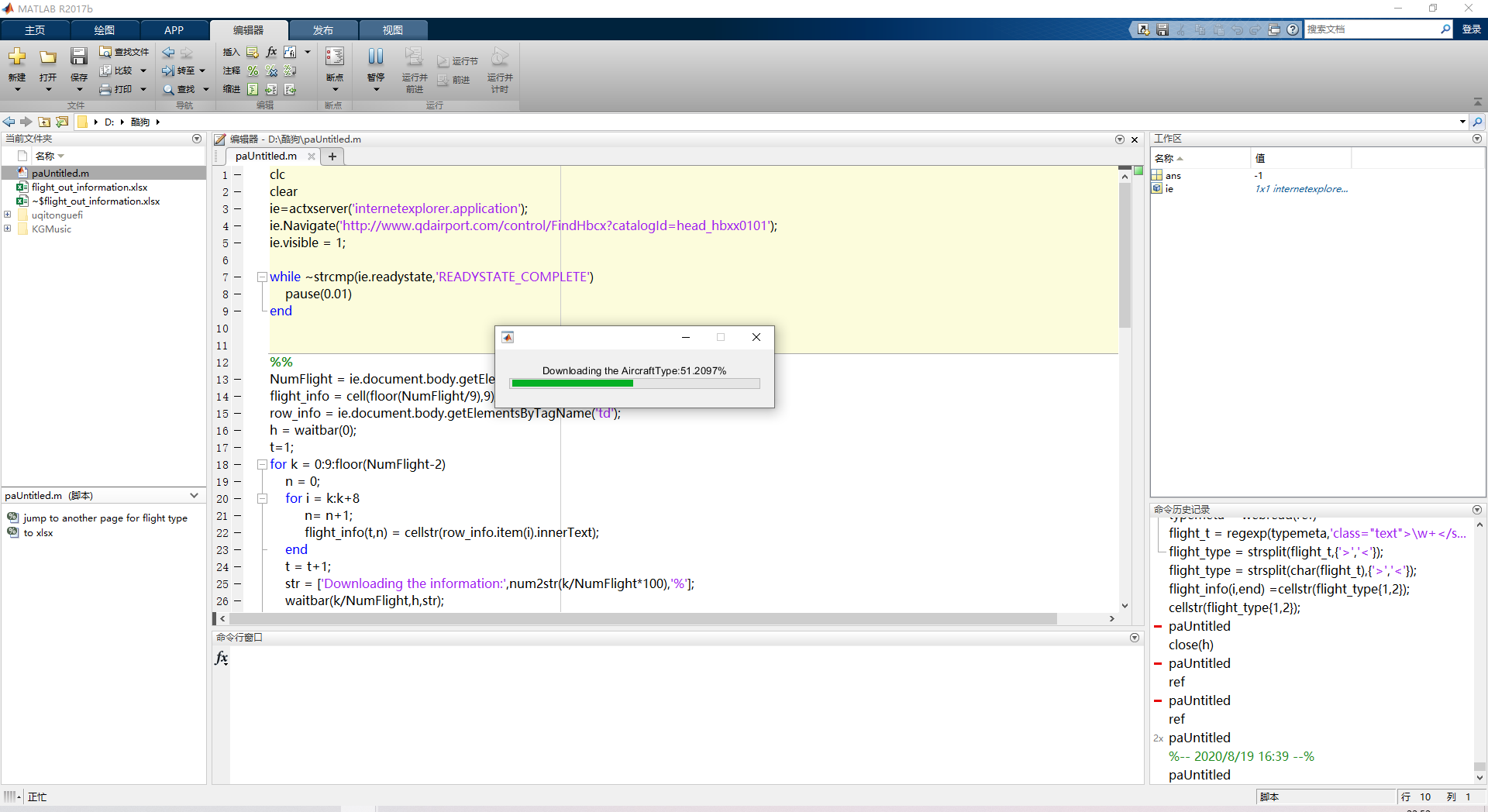Collapse the while loop code fold at line 7
The image size is (1488, 812).
(x=262, y=277)
